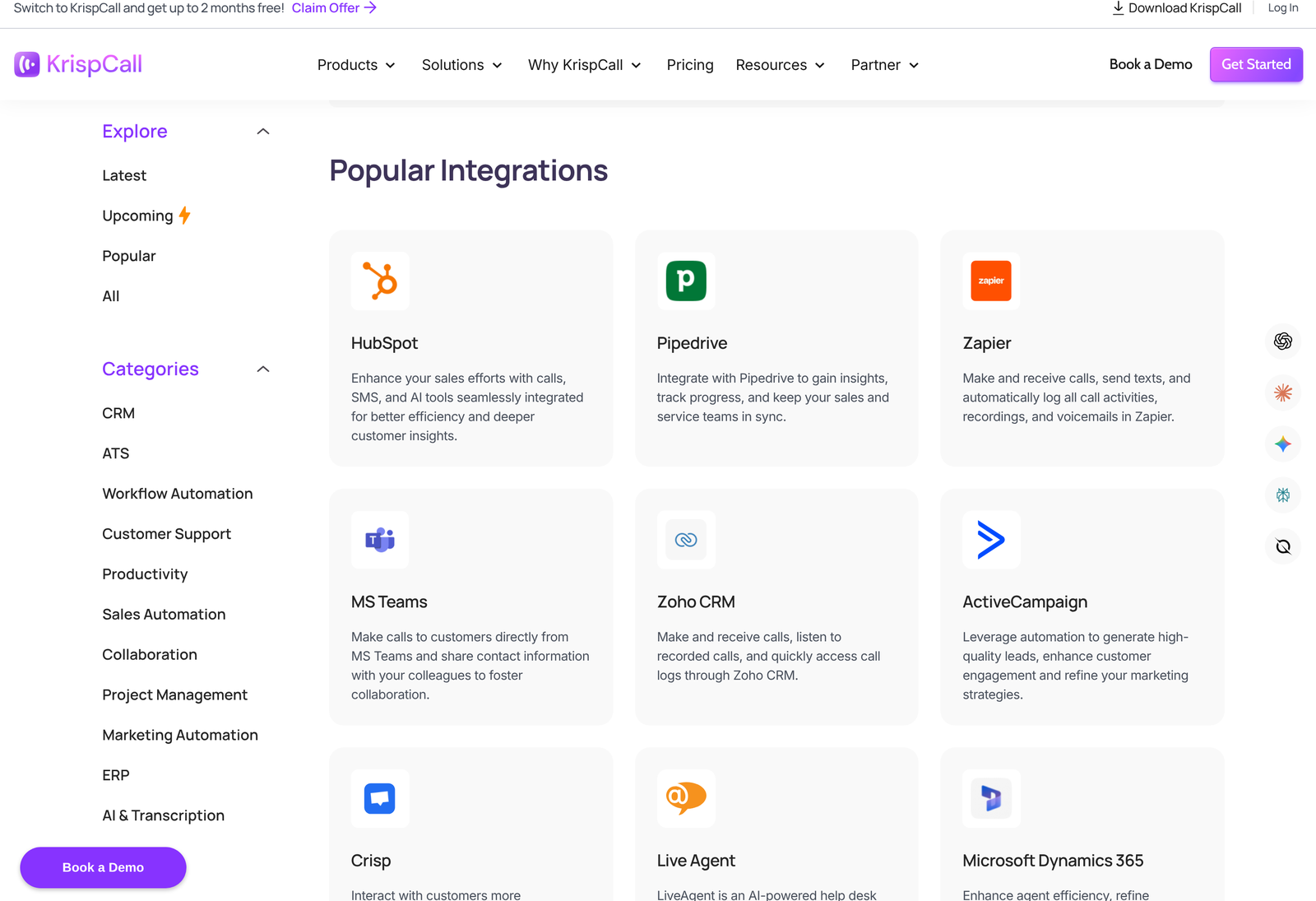Image resolution: width=1316 pixels, height=901 pixels.
Task: Select All in Explore list
Action: 111,296
